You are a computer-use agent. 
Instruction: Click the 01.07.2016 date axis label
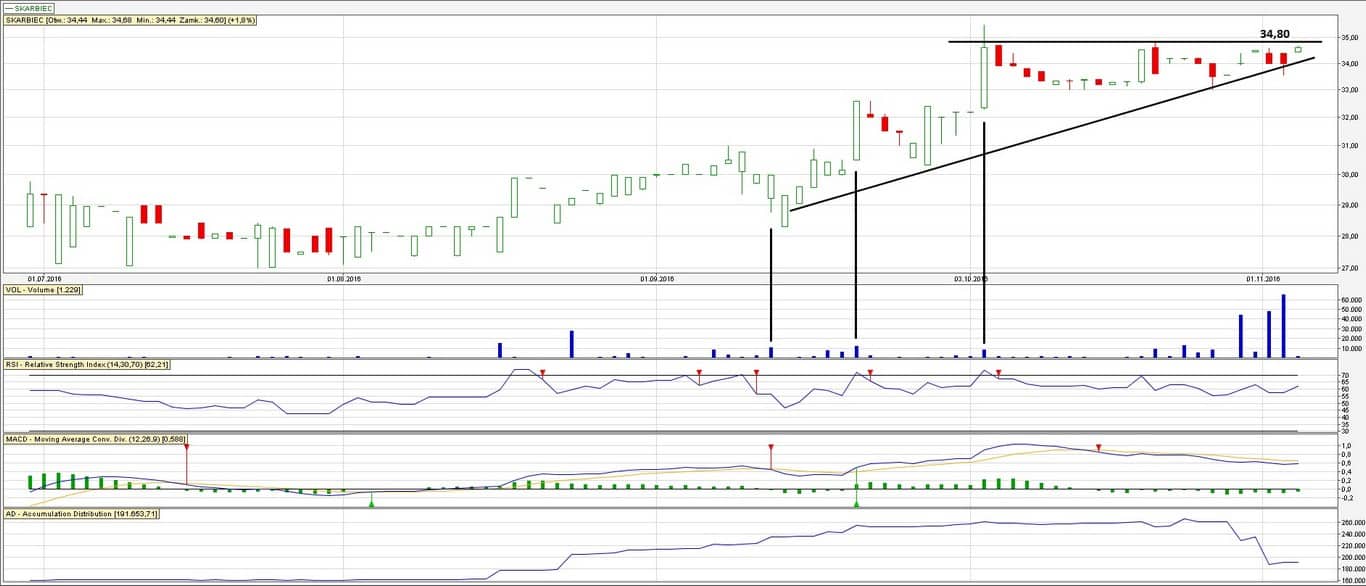44,279
